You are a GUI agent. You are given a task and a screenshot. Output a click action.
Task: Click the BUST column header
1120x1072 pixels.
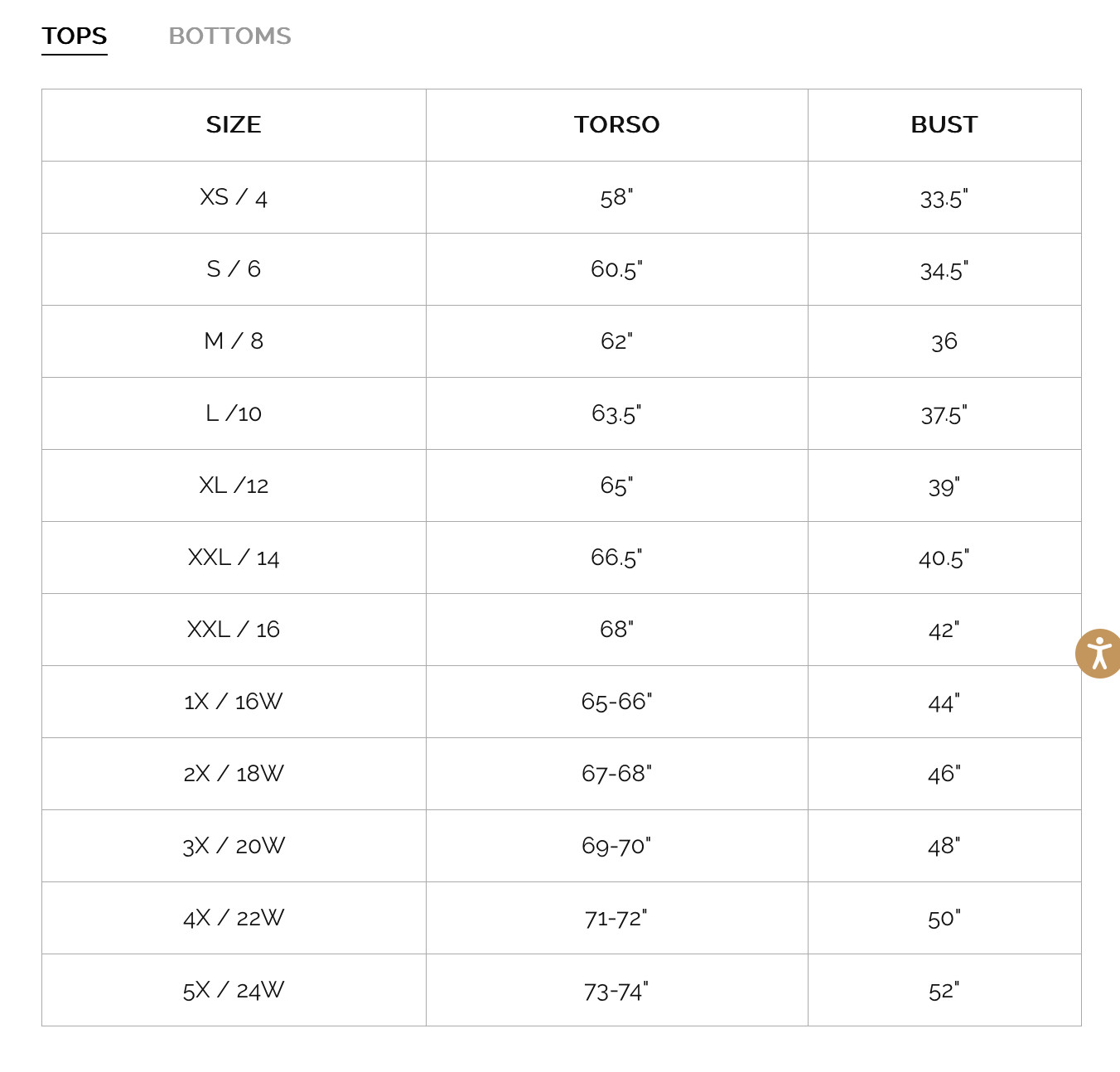pyautogui.click(x=944, y=125)
